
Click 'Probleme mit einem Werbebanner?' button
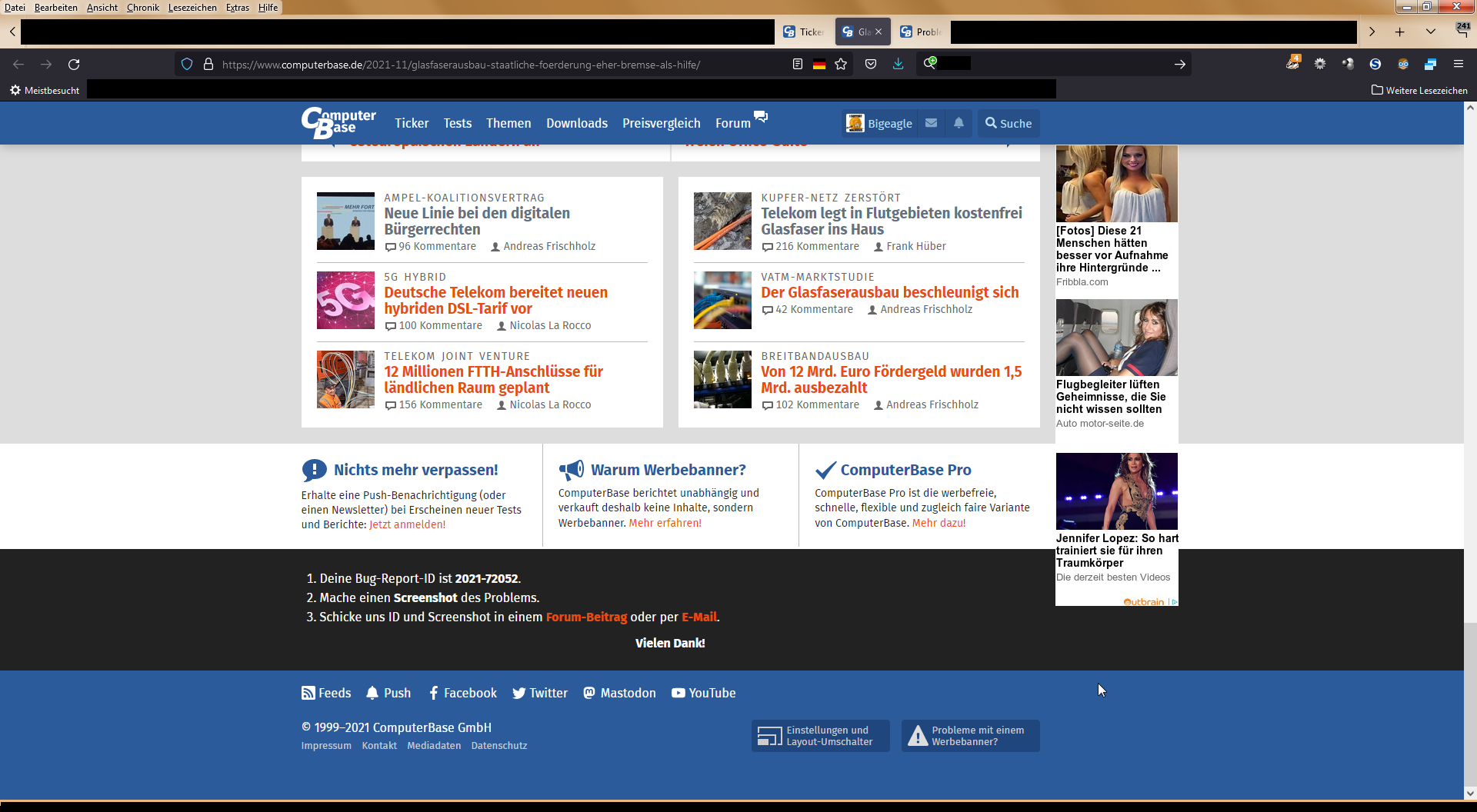click(x=970, y=736)
